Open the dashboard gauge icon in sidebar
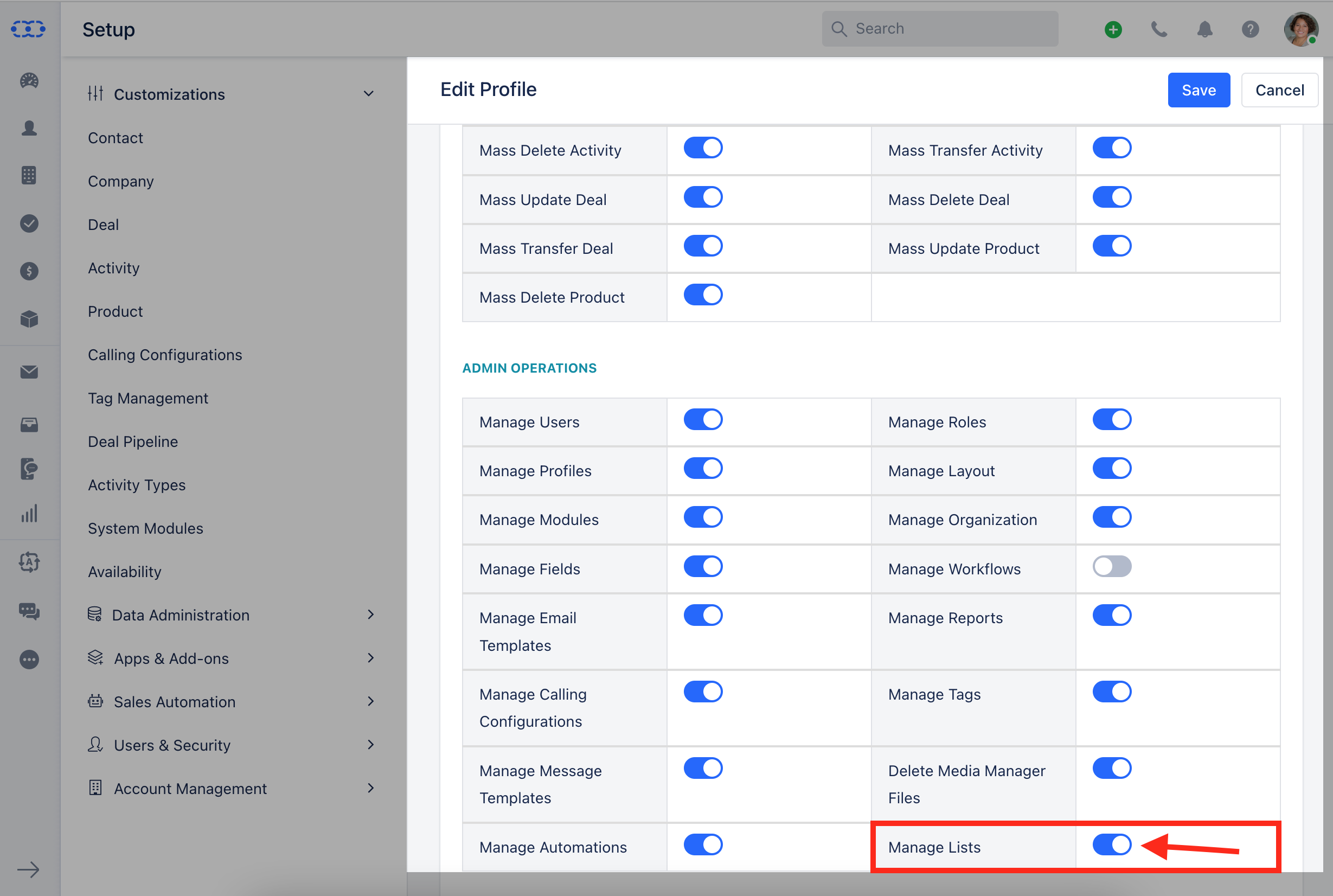The height and width of the screenshot is (896, 1333). (x=29, y=81)
